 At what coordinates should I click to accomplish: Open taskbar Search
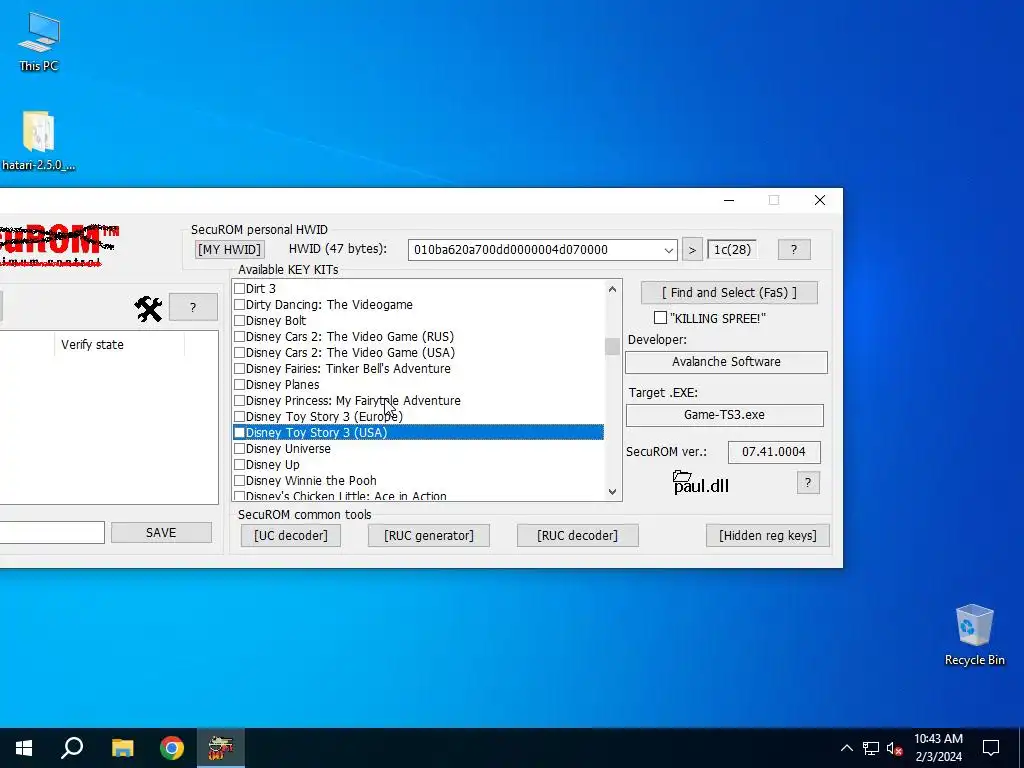72,748
